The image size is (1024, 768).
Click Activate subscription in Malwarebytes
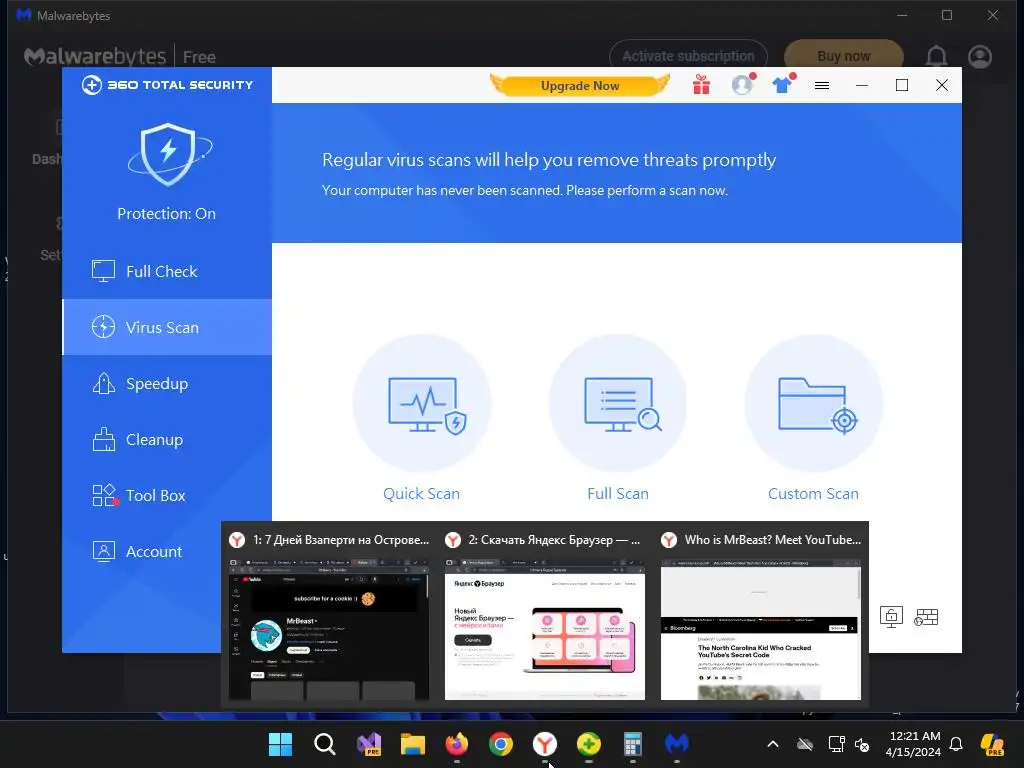coord(688,57)
